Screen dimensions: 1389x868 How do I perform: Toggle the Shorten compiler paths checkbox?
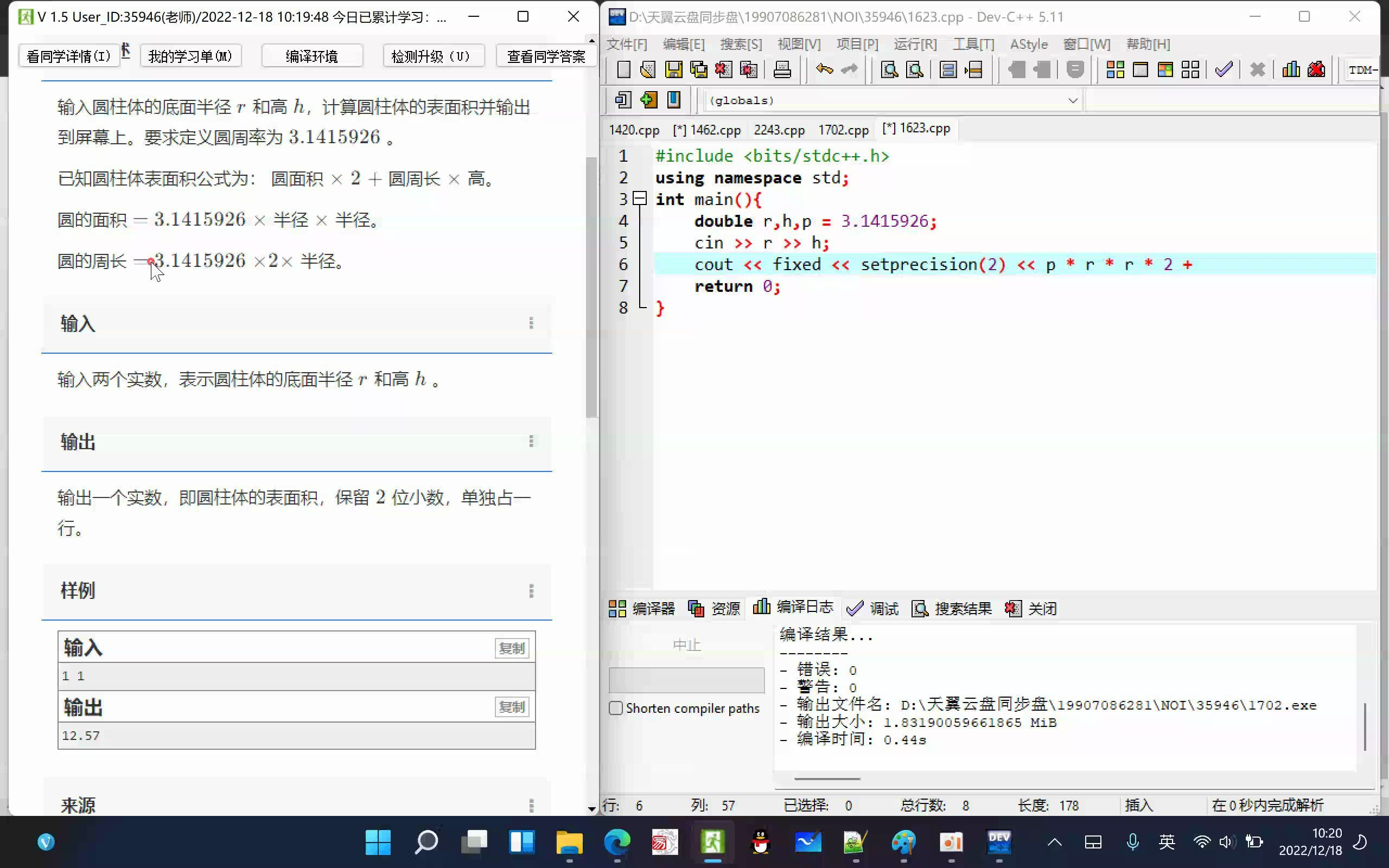tap(616, 708)
